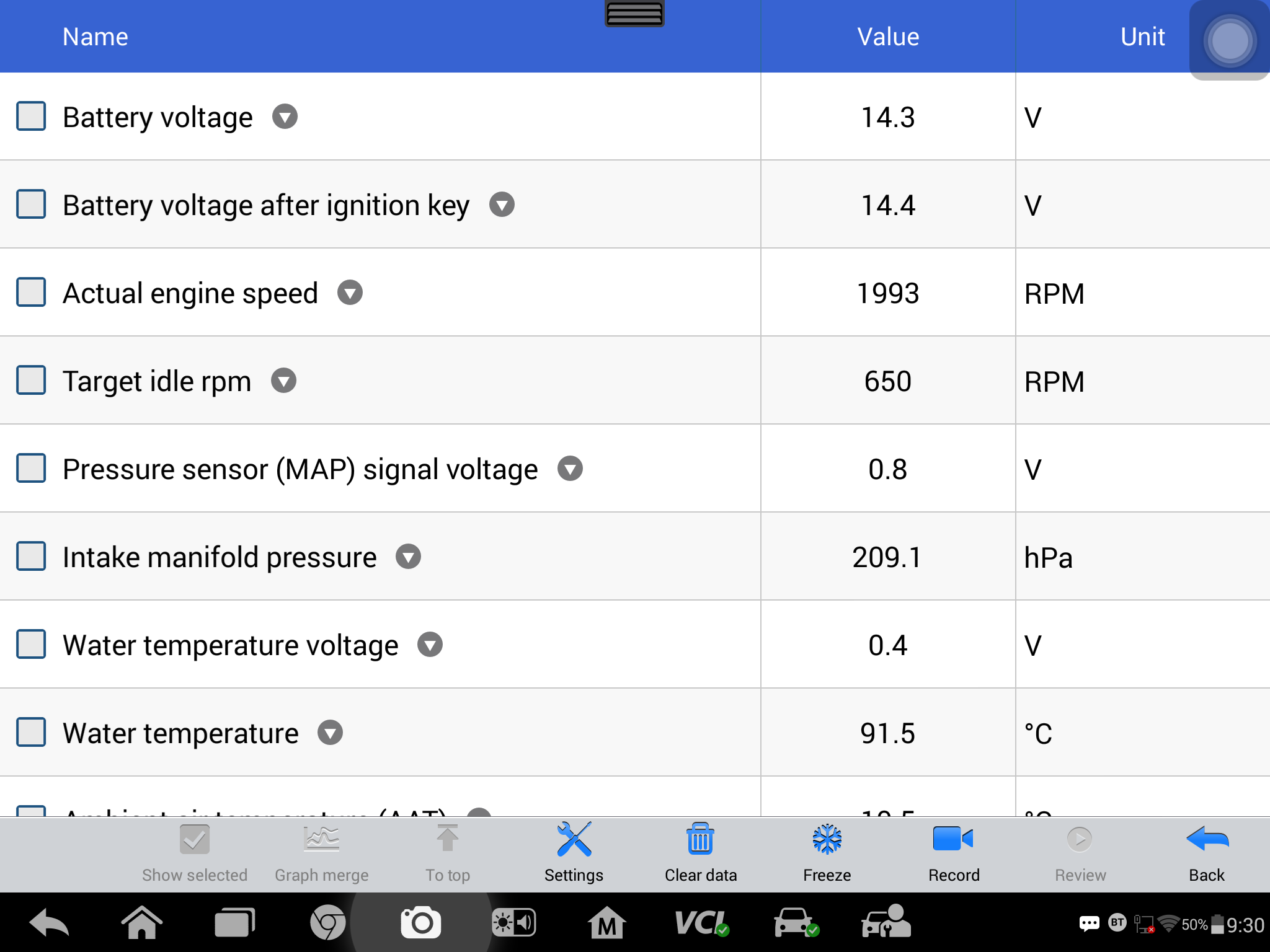This screenshot has height=952, width=1270.
Task: Tap the floating circle assist button
Action: coord(1230,41)
